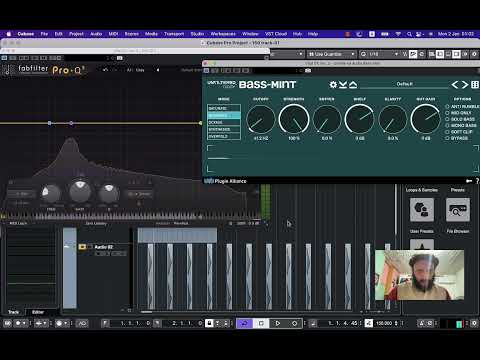Adjust the Bass-Mint Shelf knob

[x=360, y=119]
